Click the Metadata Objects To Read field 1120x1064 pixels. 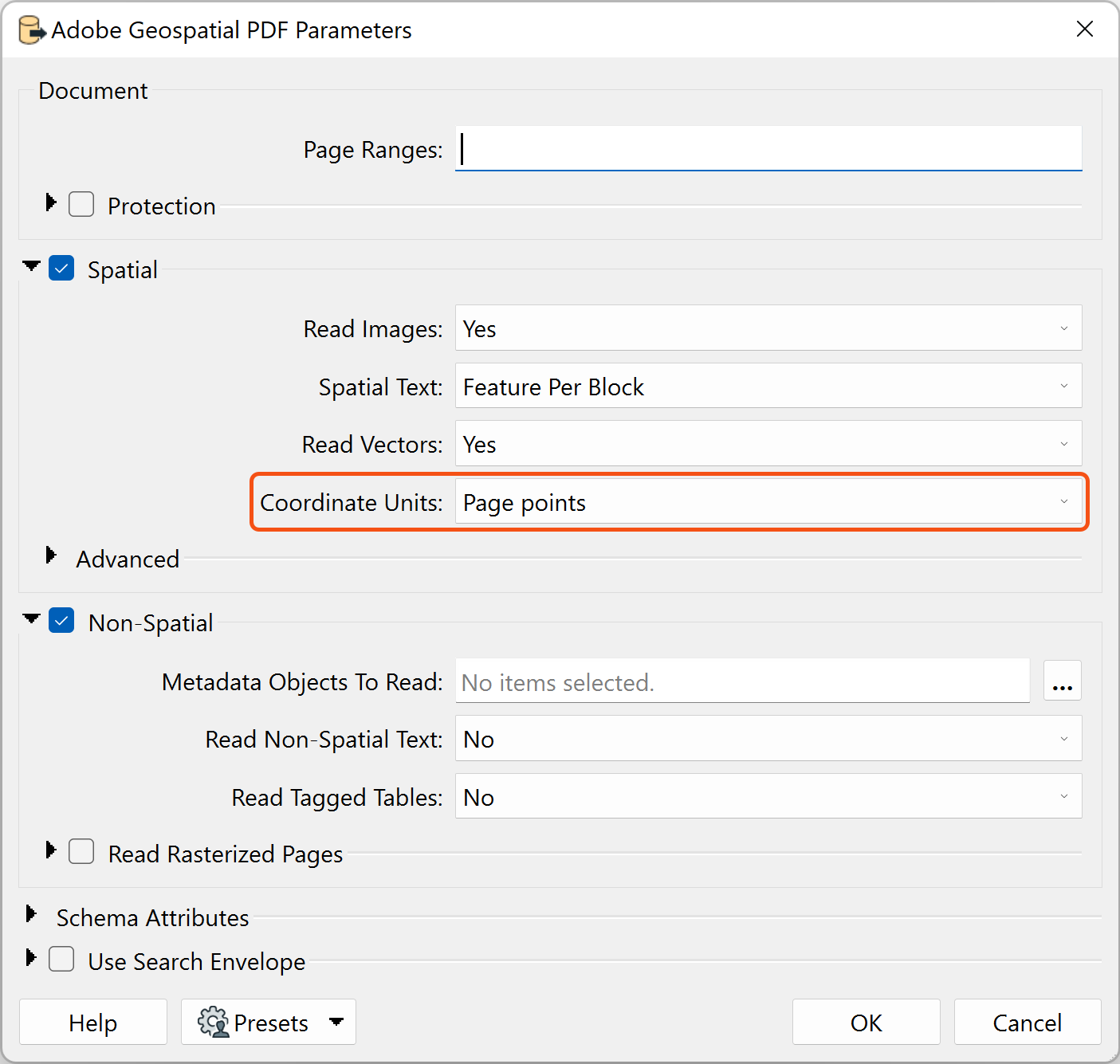pyautogui.click(x=742, y=681)
